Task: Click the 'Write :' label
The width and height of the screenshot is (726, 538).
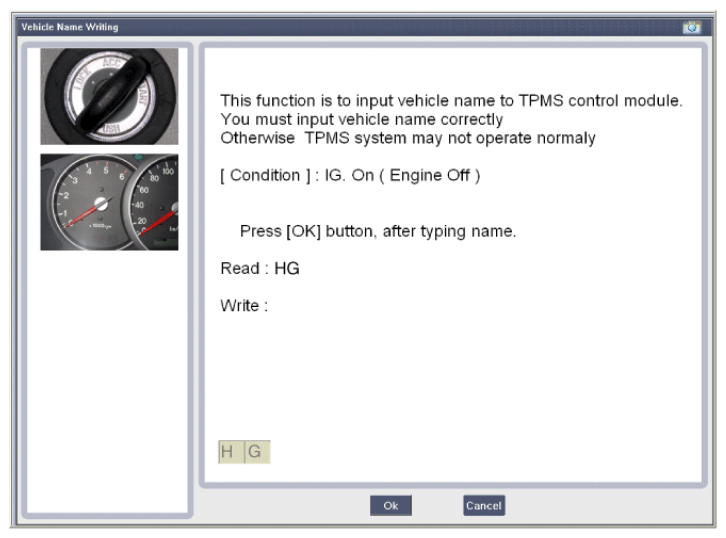Action: (244, 306)
